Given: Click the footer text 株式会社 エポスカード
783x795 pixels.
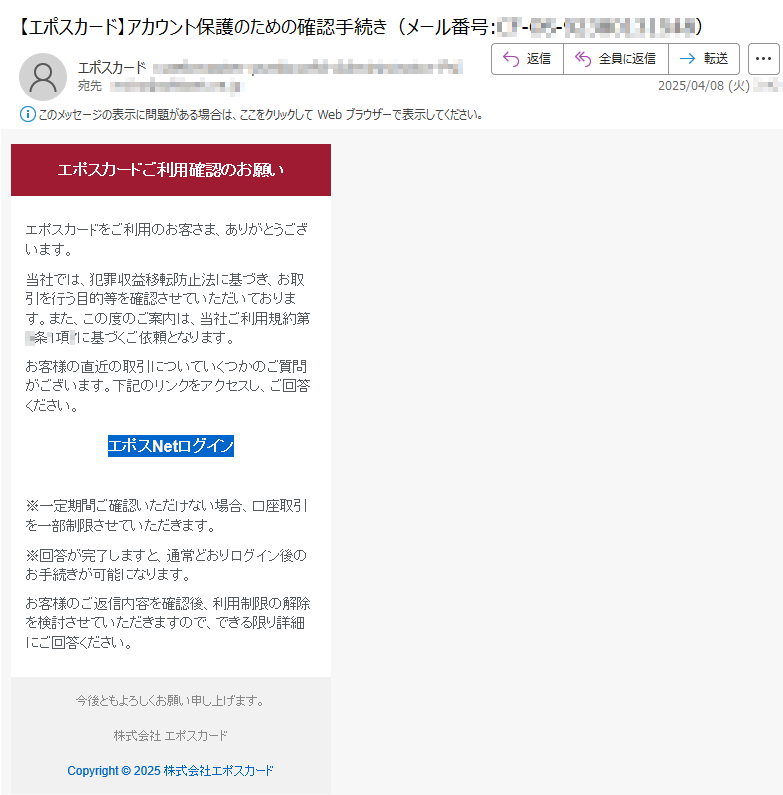Looking at the screenshot, I should point(170,735).
